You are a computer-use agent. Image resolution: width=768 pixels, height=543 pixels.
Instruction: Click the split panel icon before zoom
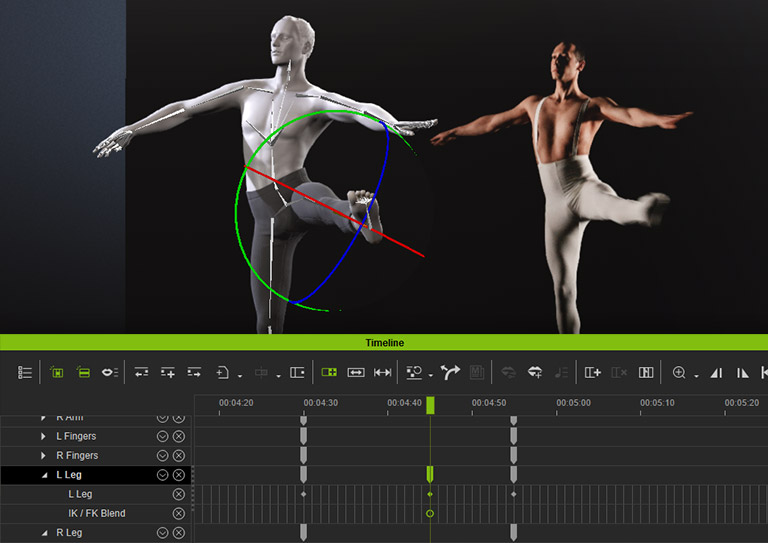pos(646,372)
